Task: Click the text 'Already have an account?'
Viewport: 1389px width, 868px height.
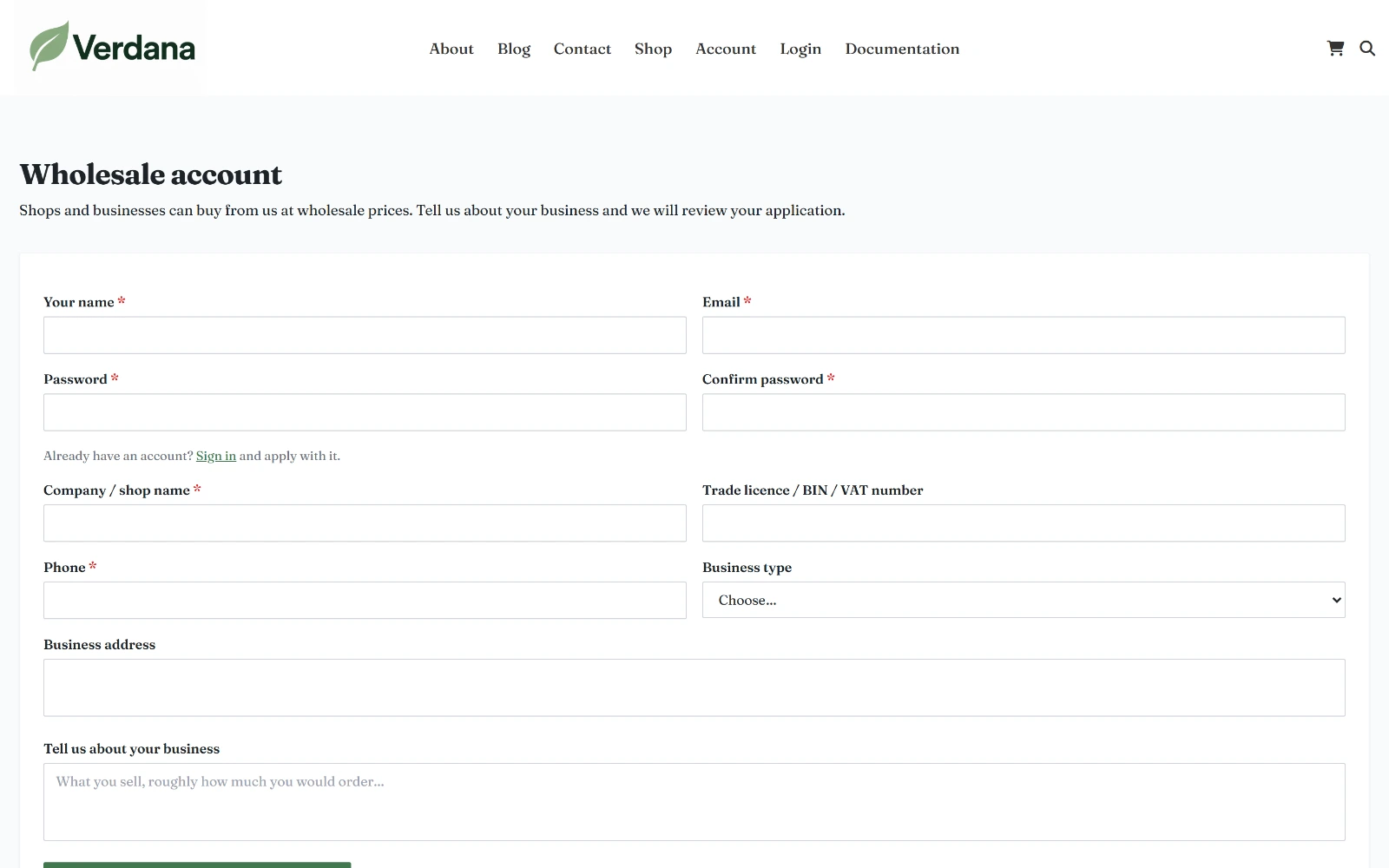Action: pos(118,456)
